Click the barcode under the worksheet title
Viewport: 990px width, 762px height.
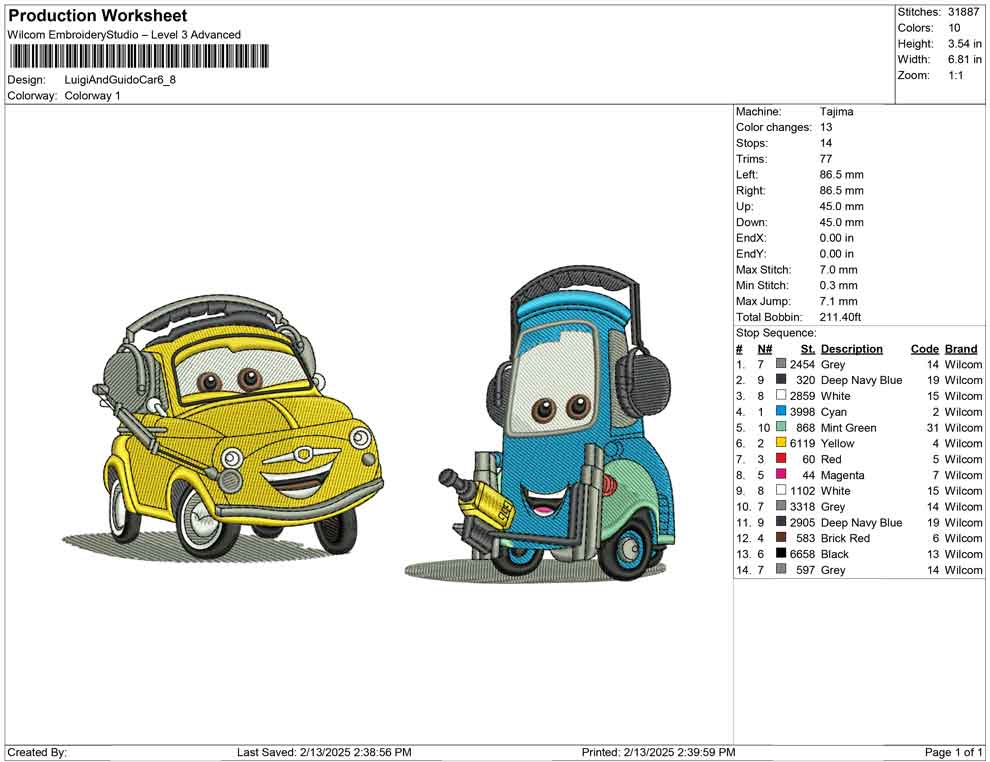(139, 56)
